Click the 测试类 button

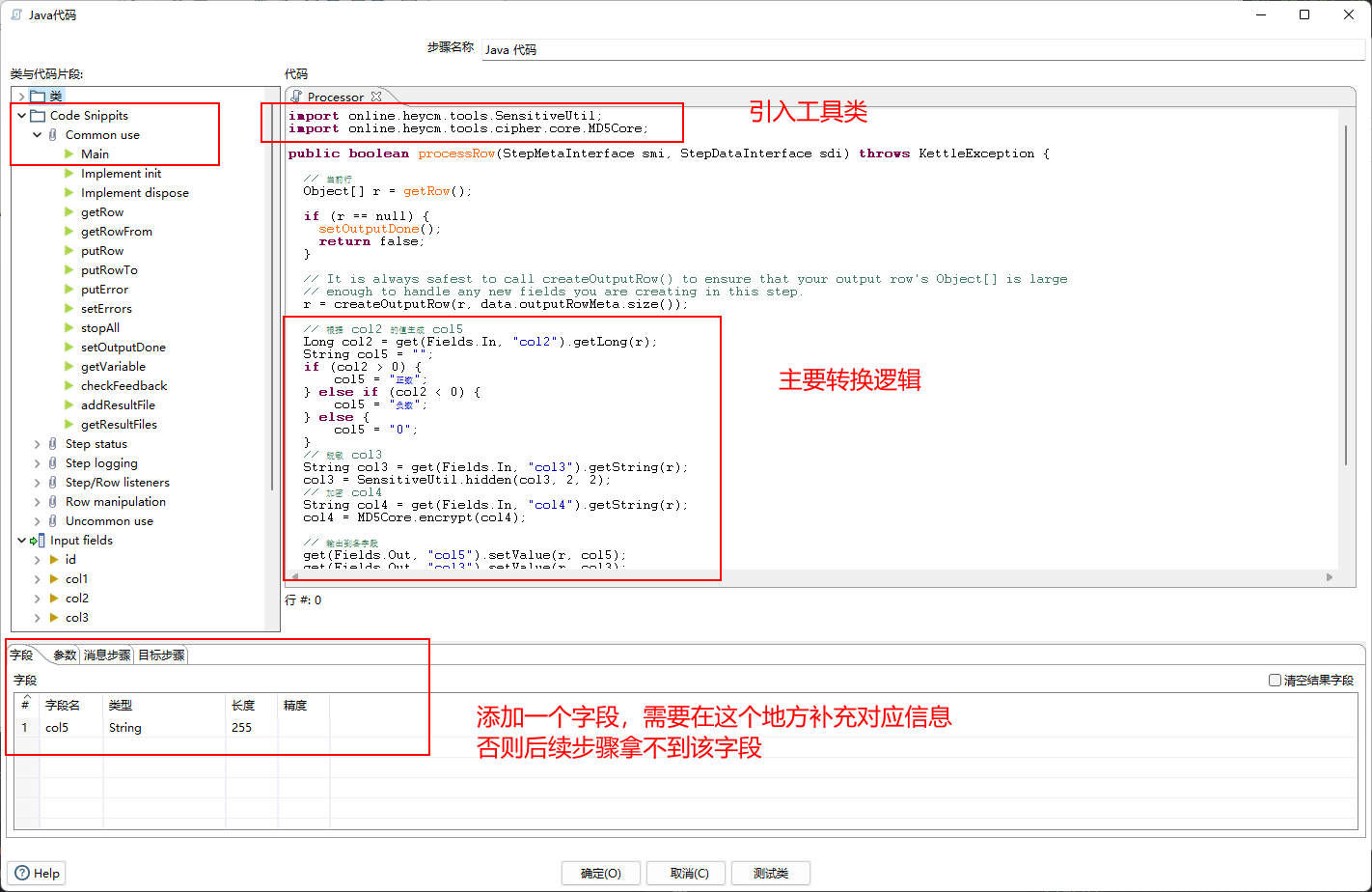coord(770,873)
